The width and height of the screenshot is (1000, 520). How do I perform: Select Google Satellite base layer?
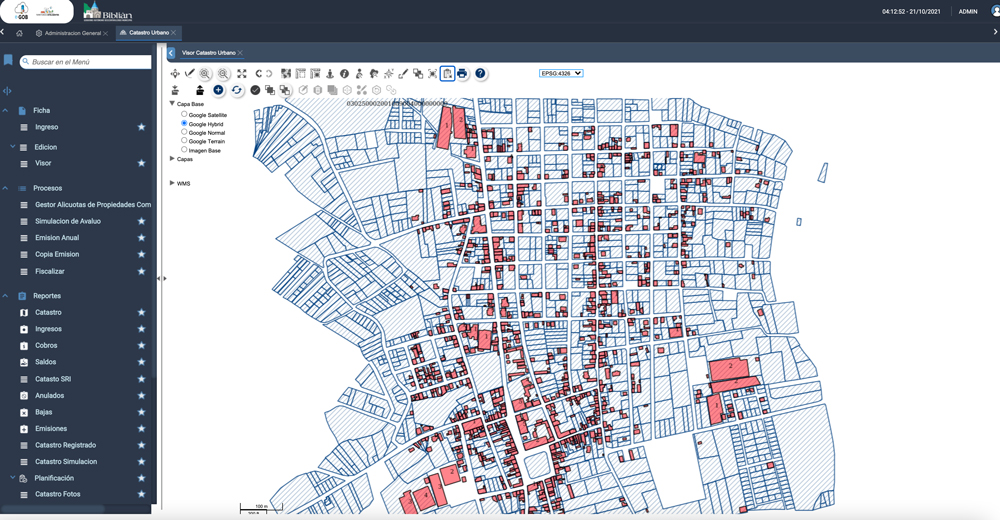pyautogui.click(x=184, y=115)
